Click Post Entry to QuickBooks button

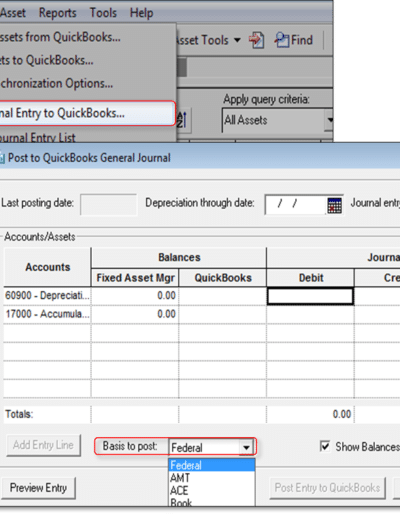pos(327,488)
